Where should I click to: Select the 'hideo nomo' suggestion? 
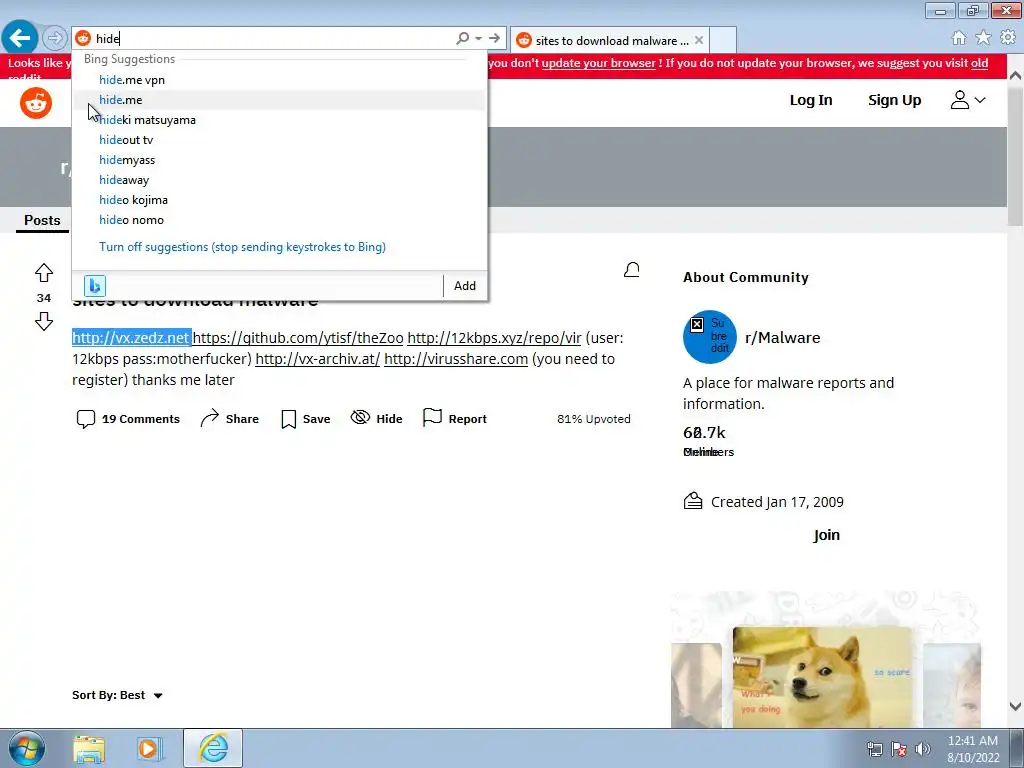tap(279, 220)
